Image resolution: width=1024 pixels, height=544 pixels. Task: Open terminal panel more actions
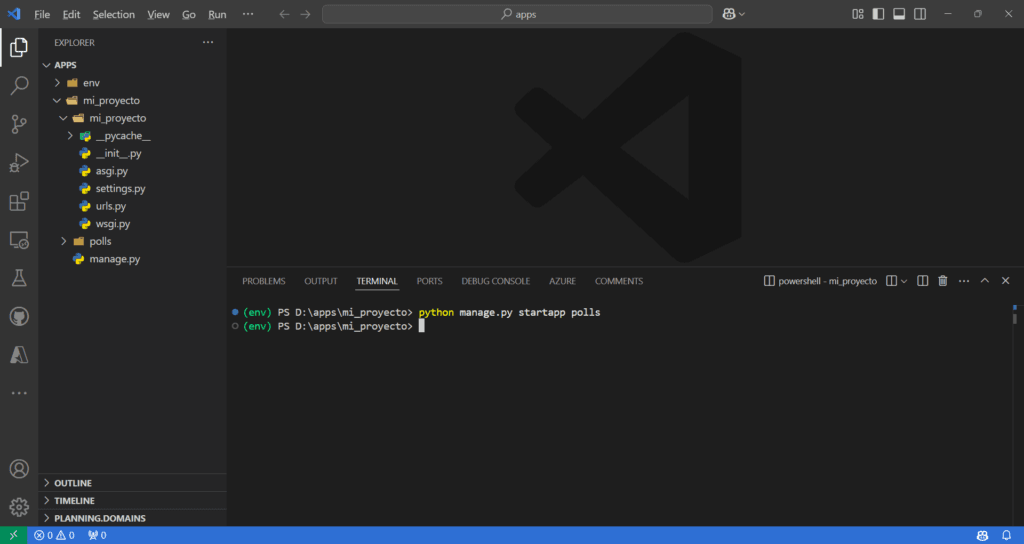point(964,281)
